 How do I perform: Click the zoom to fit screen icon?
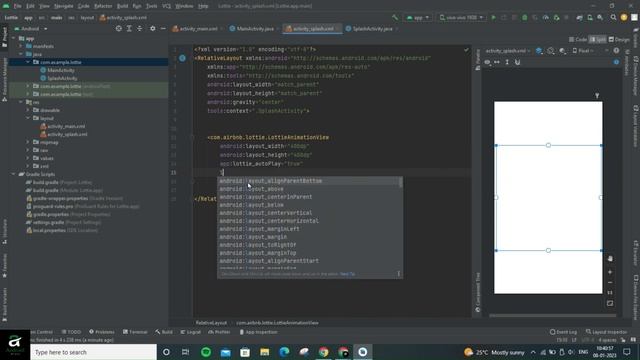(x=610, y=303)
